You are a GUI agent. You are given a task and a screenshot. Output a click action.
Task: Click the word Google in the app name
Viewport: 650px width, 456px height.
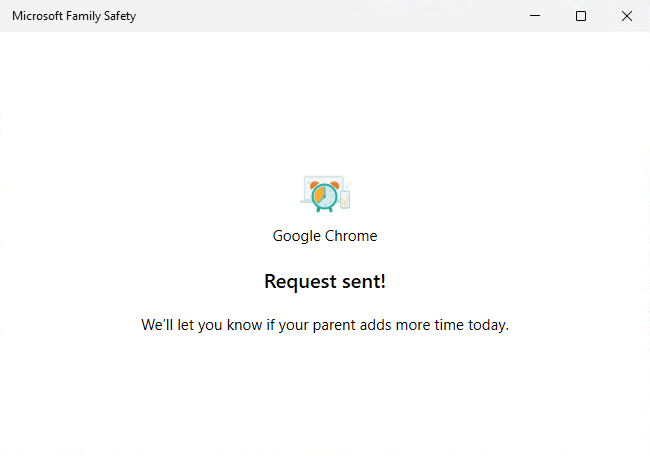[297, 236]
